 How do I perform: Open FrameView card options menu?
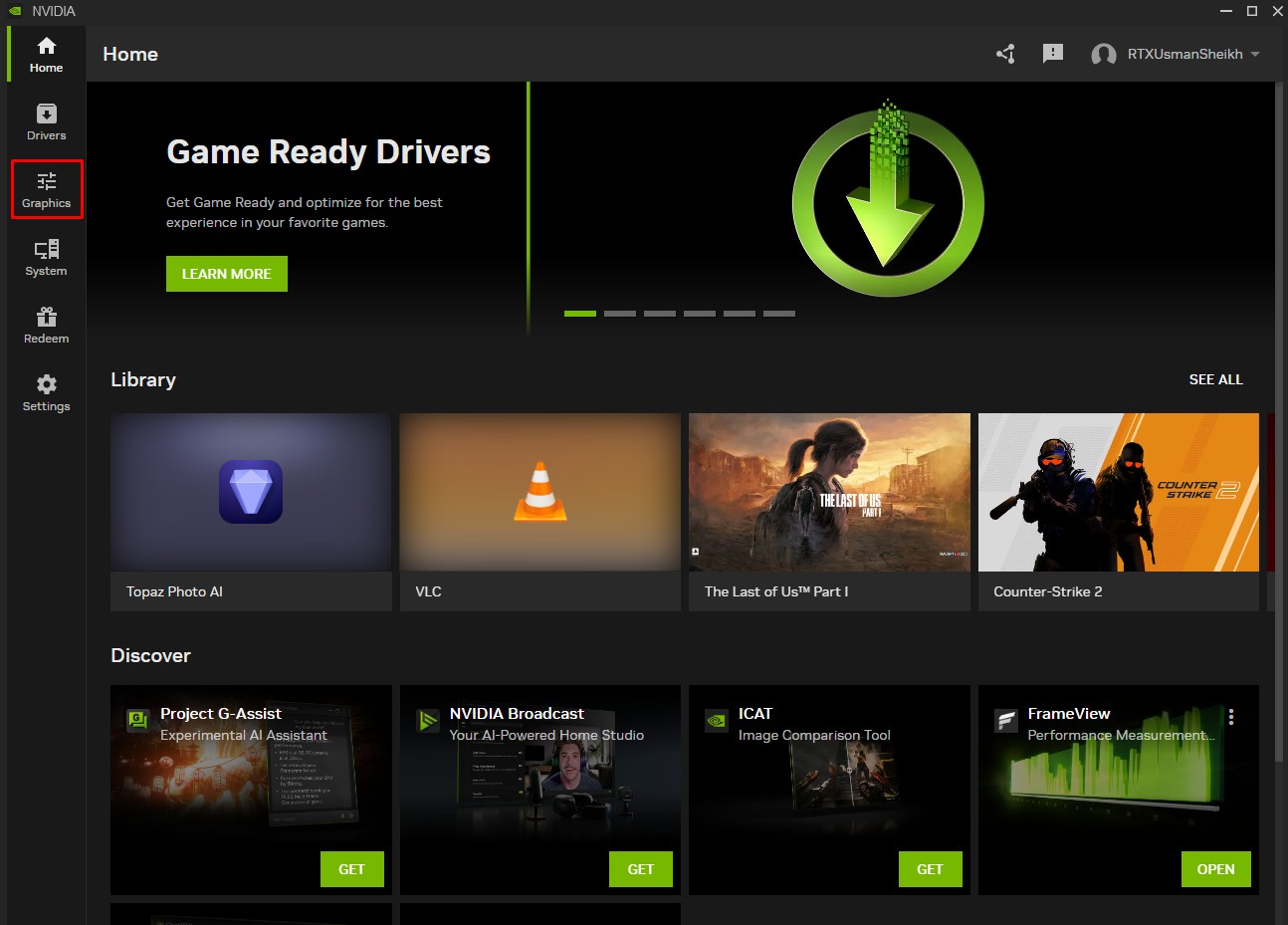pos(1231,717)
